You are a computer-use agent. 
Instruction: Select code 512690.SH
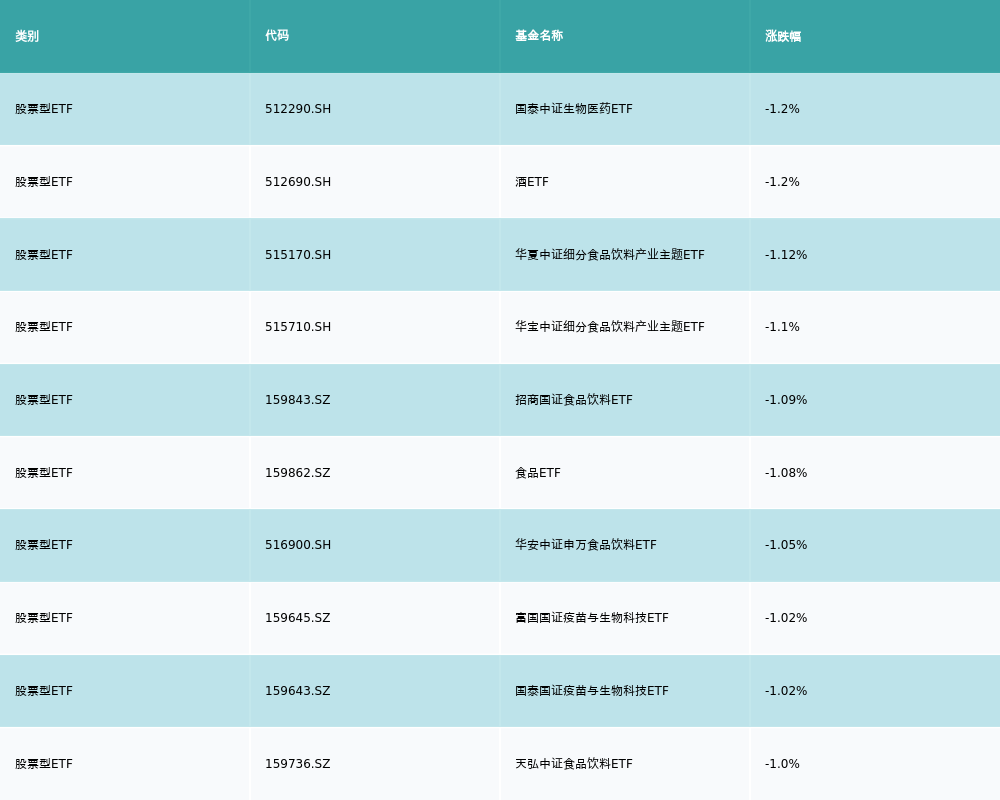pos(298,182)
